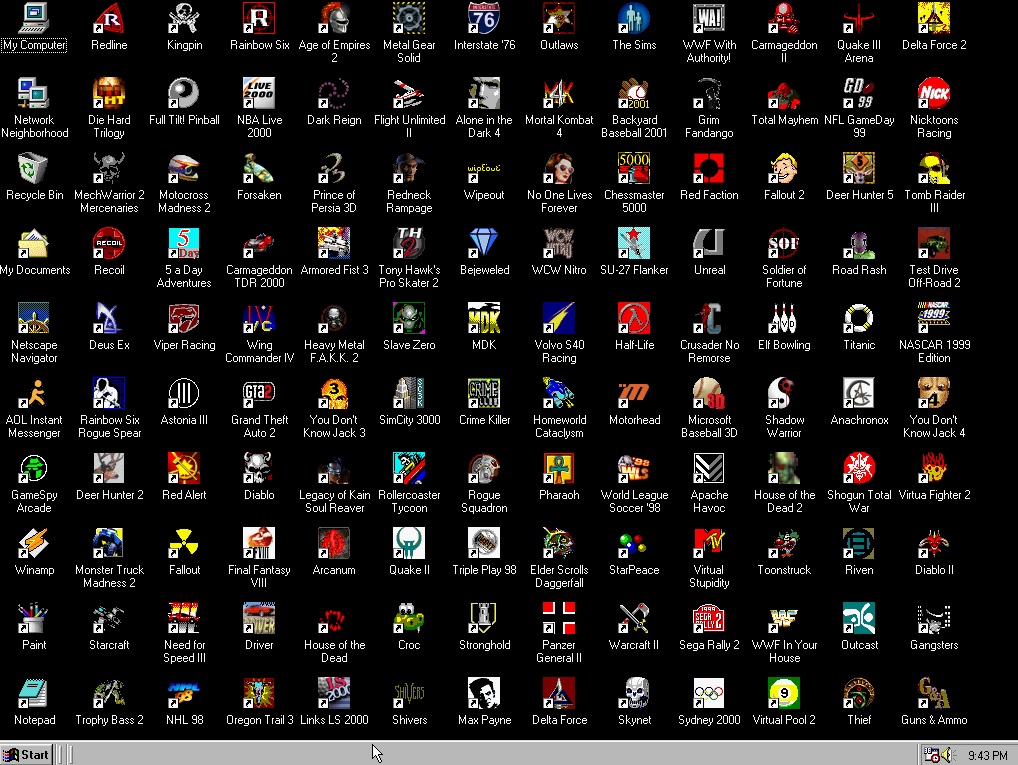Open Quake III Arena
1018x765 pixels.
click(859, 20)
